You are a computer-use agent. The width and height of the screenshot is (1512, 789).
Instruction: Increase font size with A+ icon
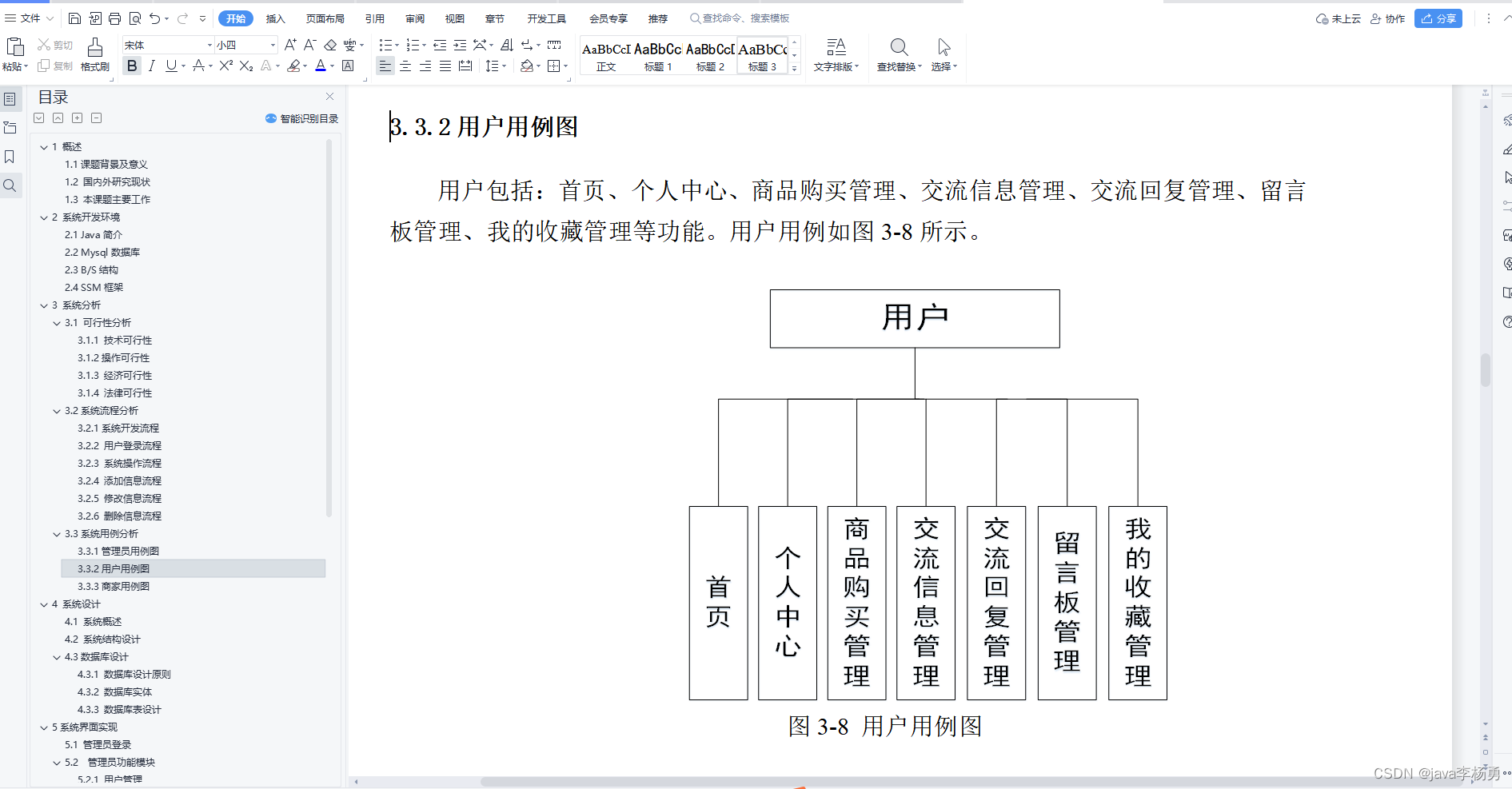pos(290,45)
